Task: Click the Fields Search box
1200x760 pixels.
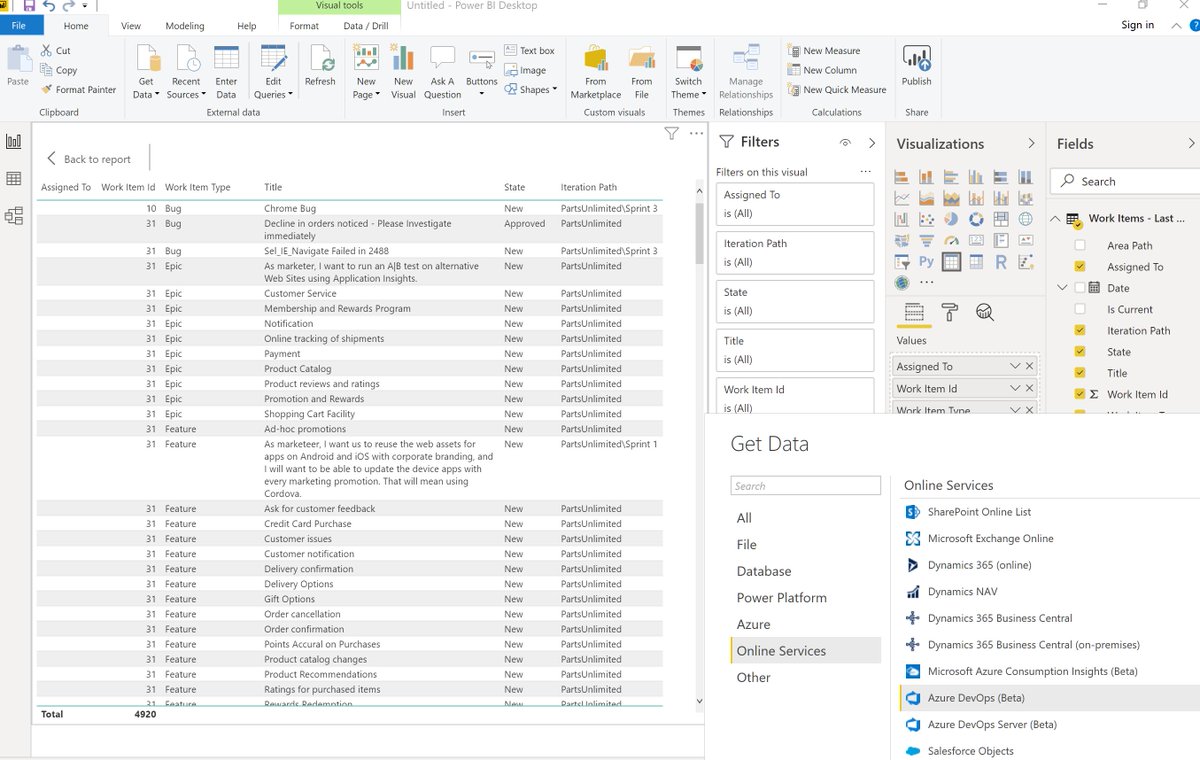Action: point(1125,181)
